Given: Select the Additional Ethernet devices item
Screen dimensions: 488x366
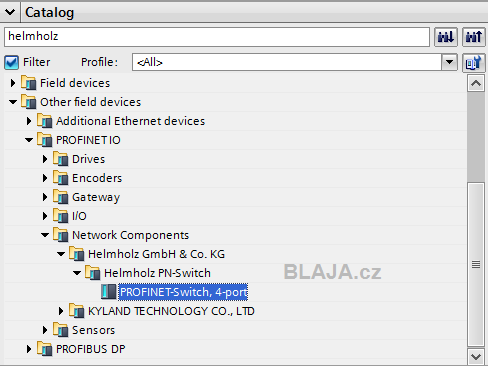Looking at the screenshot, I should 130,121.
